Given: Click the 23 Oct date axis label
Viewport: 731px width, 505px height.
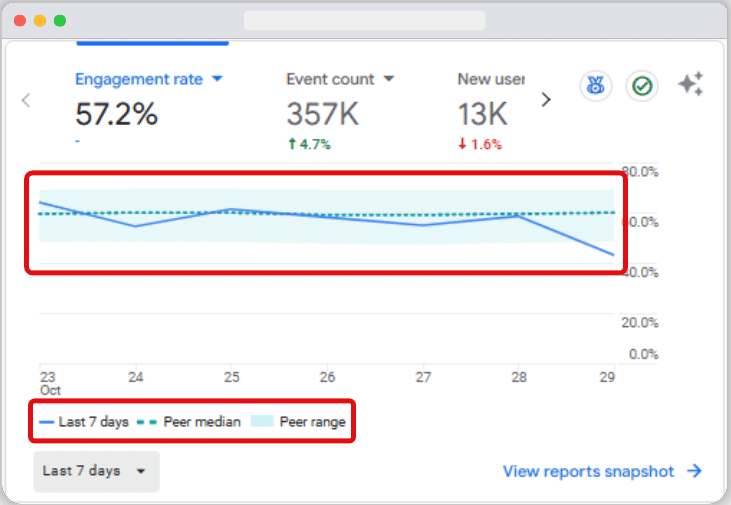Looking at the screenshot, I should [x=50, y=383].
